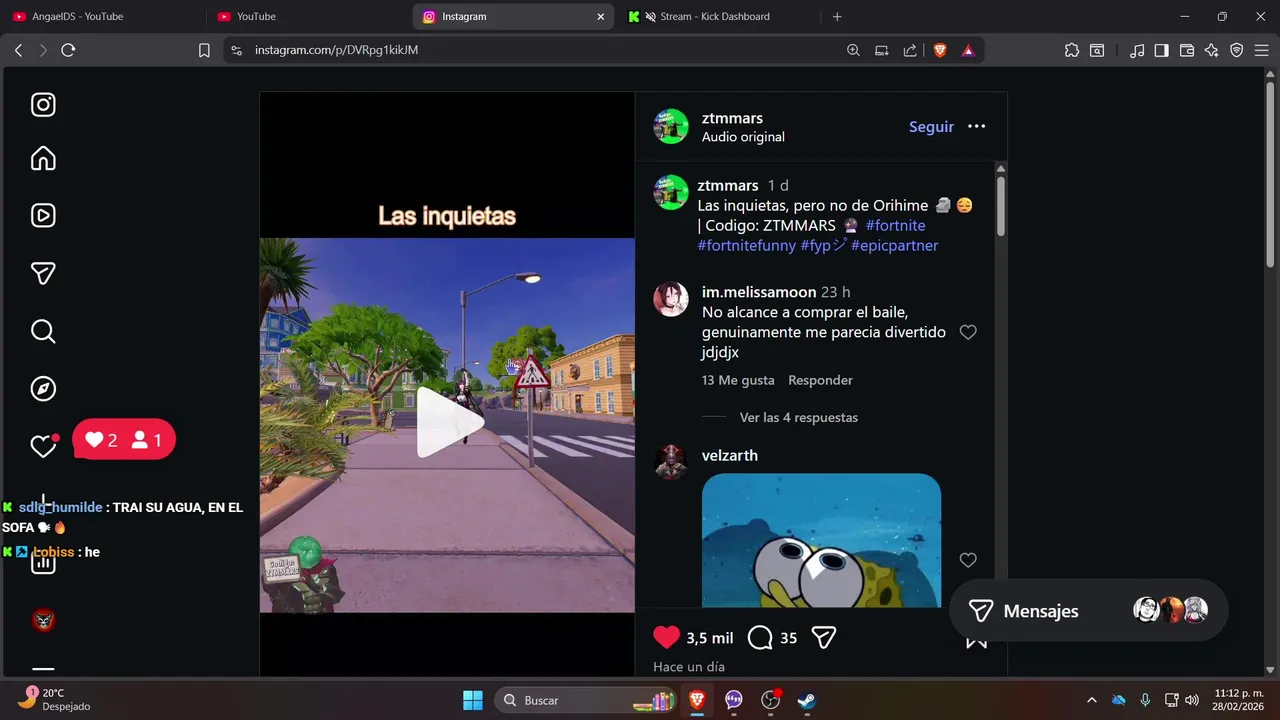Switch to the Stream - Kick Dashboard tab
This screenshot has height=720, width=1280.
(720, 16)
